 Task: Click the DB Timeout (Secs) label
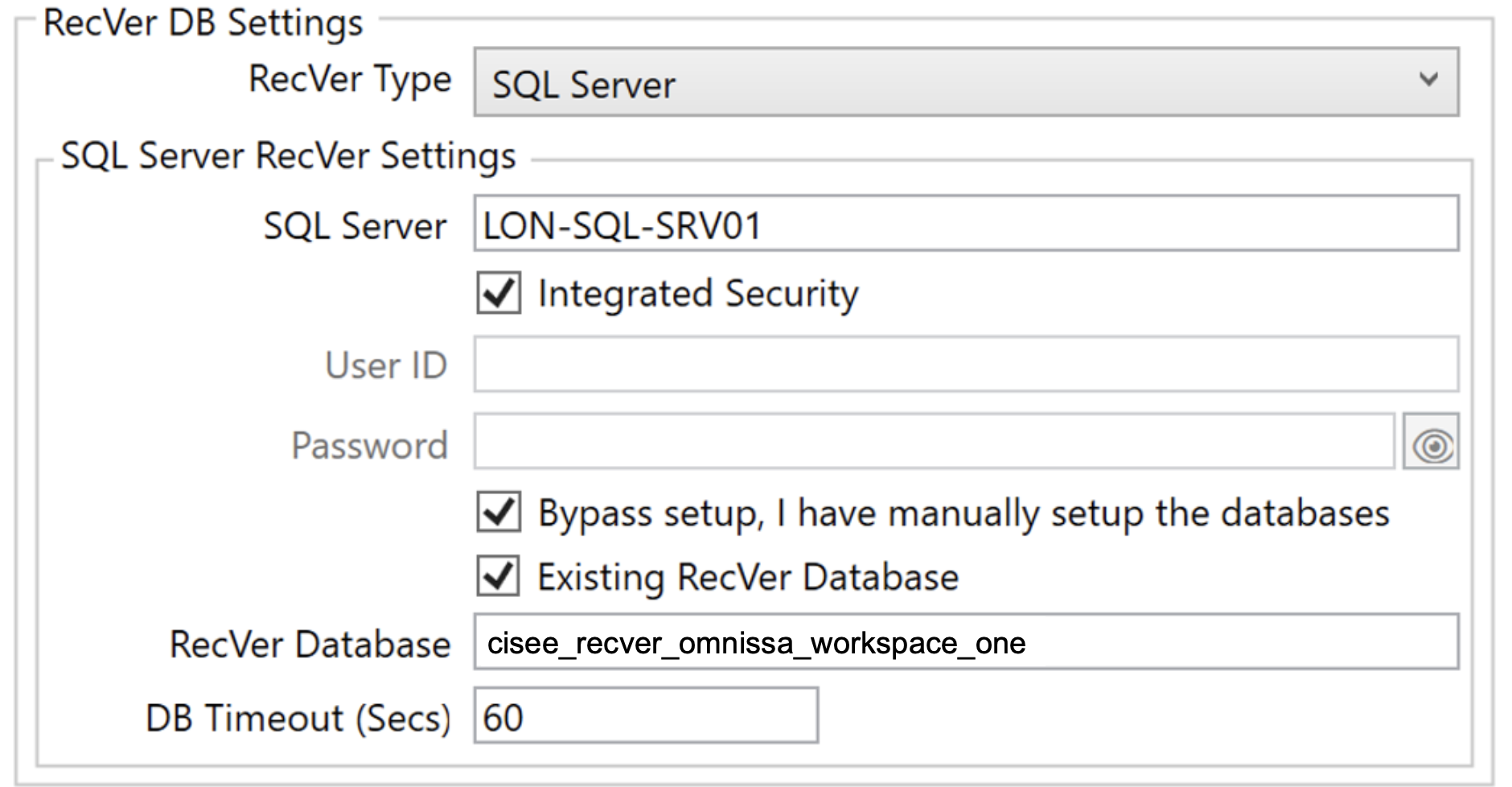(x=298, y=719)
